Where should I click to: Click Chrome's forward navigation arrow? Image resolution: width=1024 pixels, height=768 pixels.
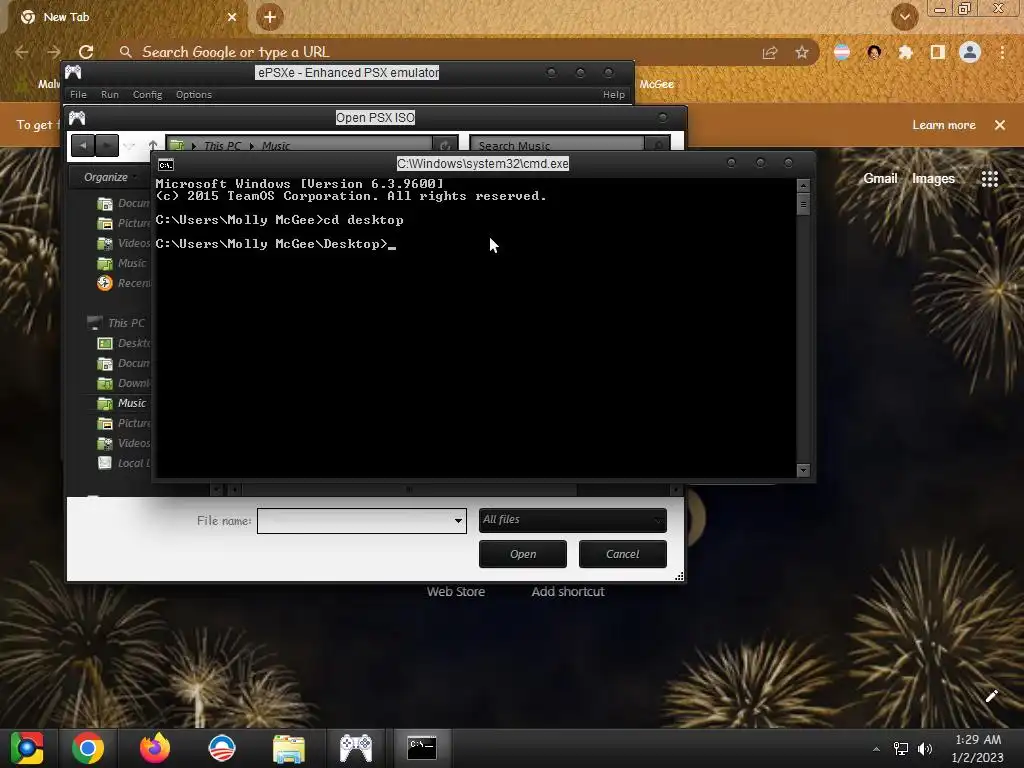[x=54, y=52]
